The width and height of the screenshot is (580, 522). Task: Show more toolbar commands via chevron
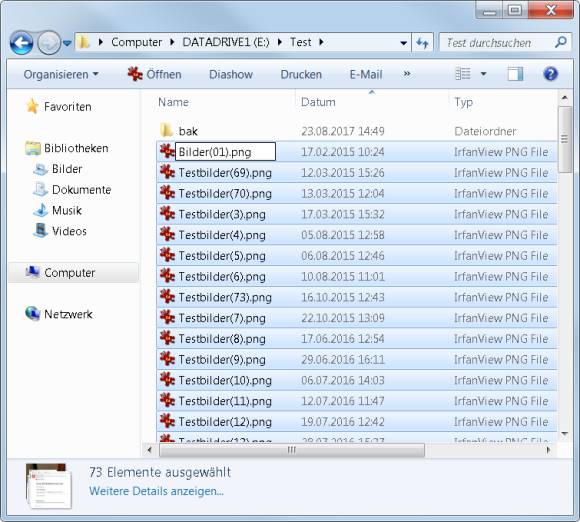[407, 74]
